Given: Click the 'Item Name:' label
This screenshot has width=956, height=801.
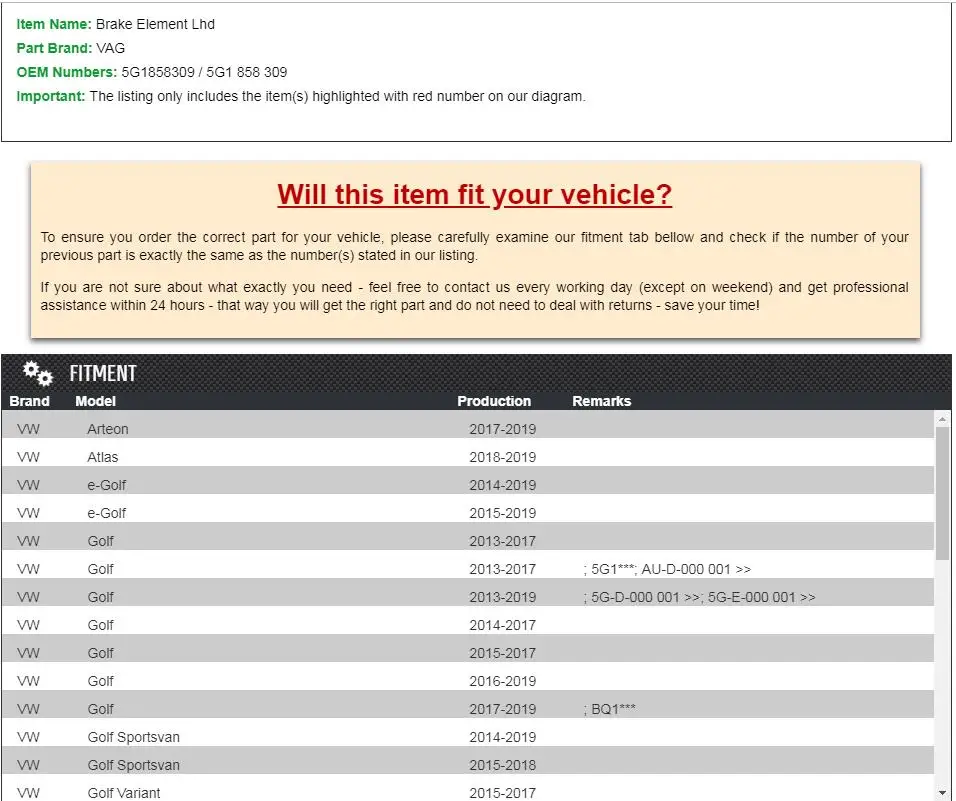Looking at the screenshot, I should pos(54,24).
